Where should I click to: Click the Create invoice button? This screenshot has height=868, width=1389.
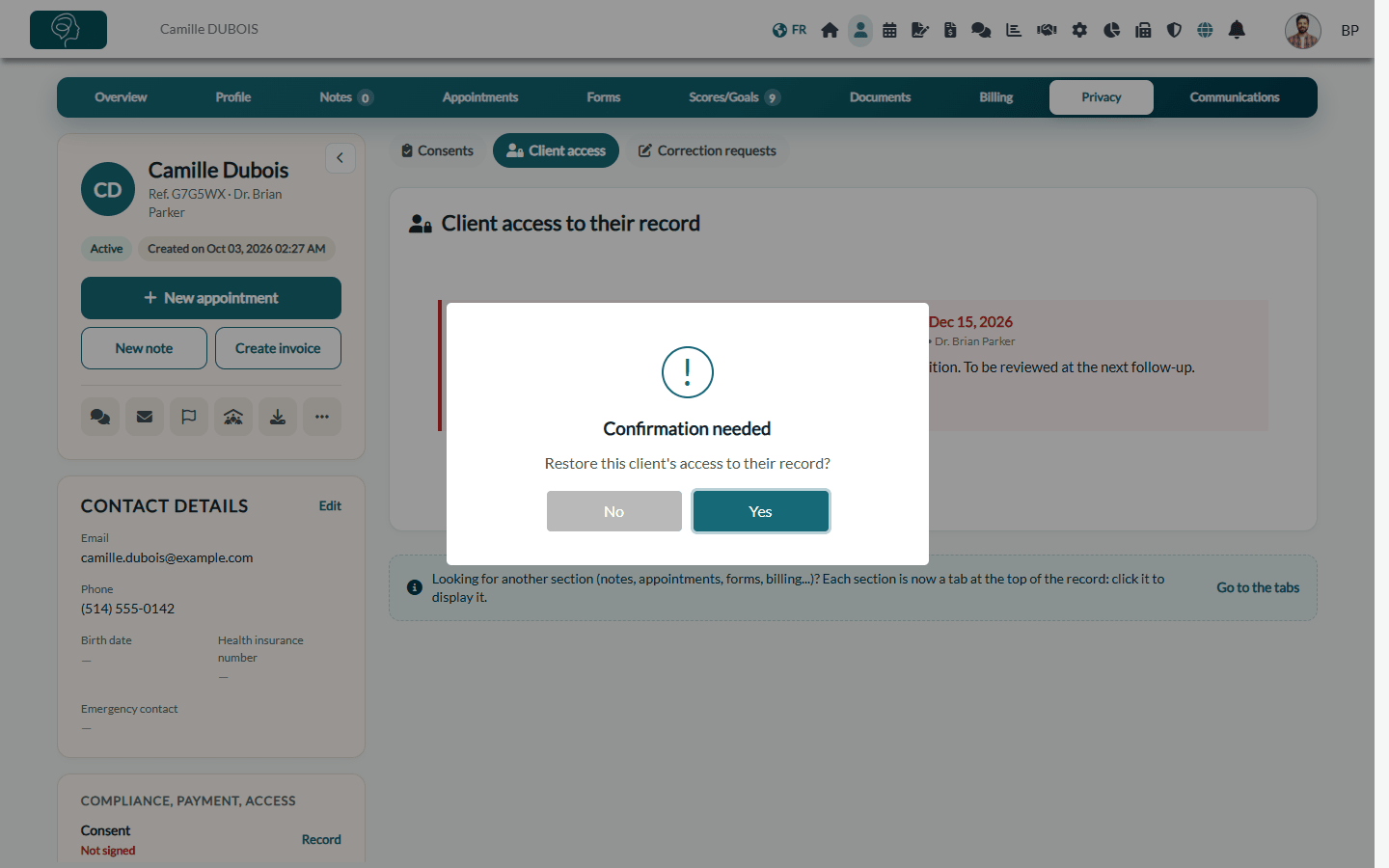pyautogui.click(x=278, y=348)
